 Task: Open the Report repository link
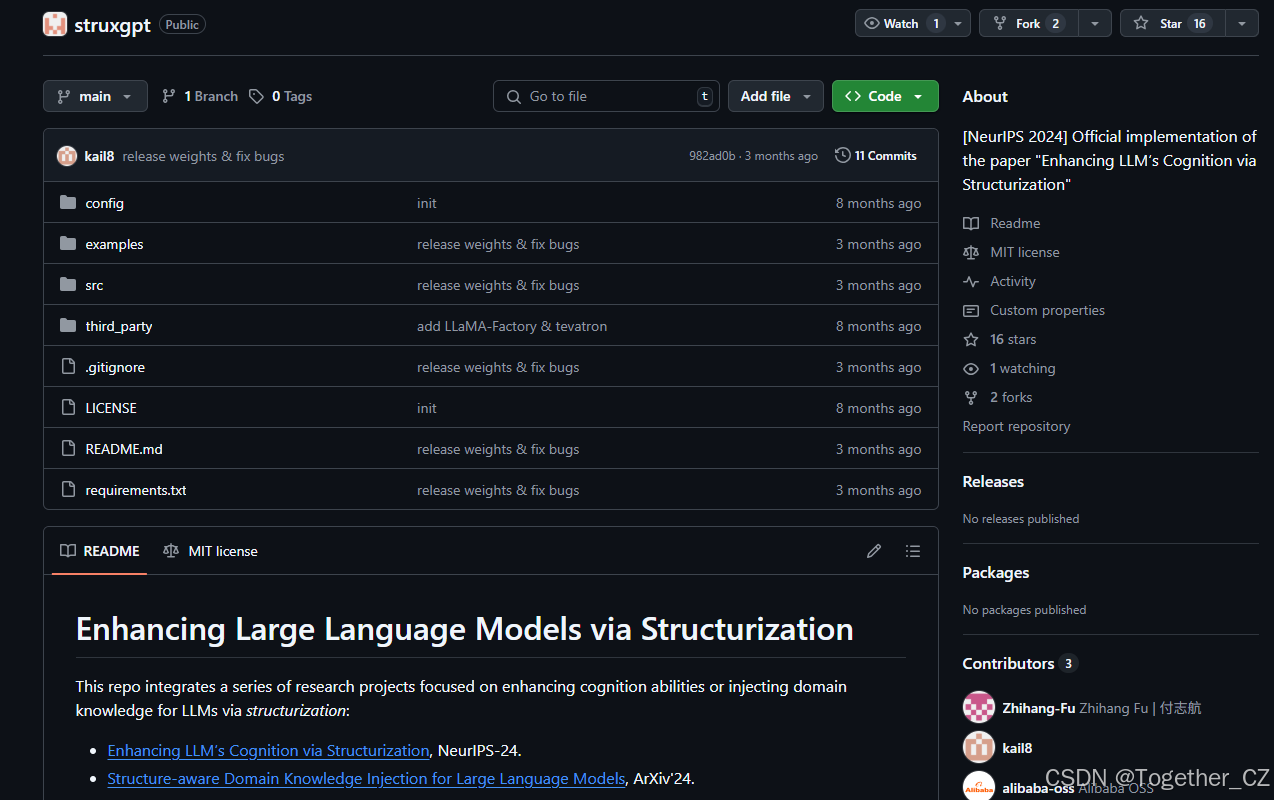(1016, 426)
